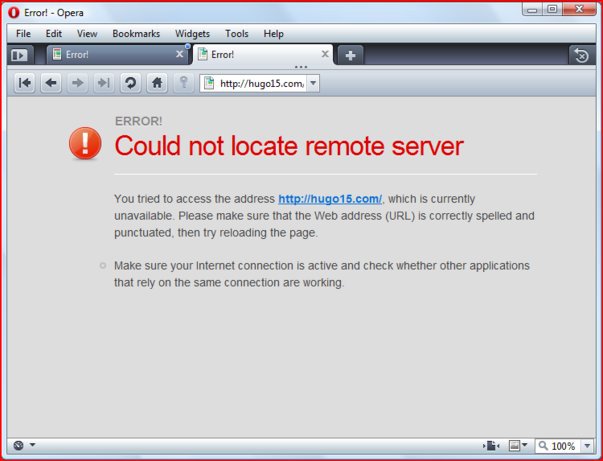Click the Rewind navigation button

(25, 83)
